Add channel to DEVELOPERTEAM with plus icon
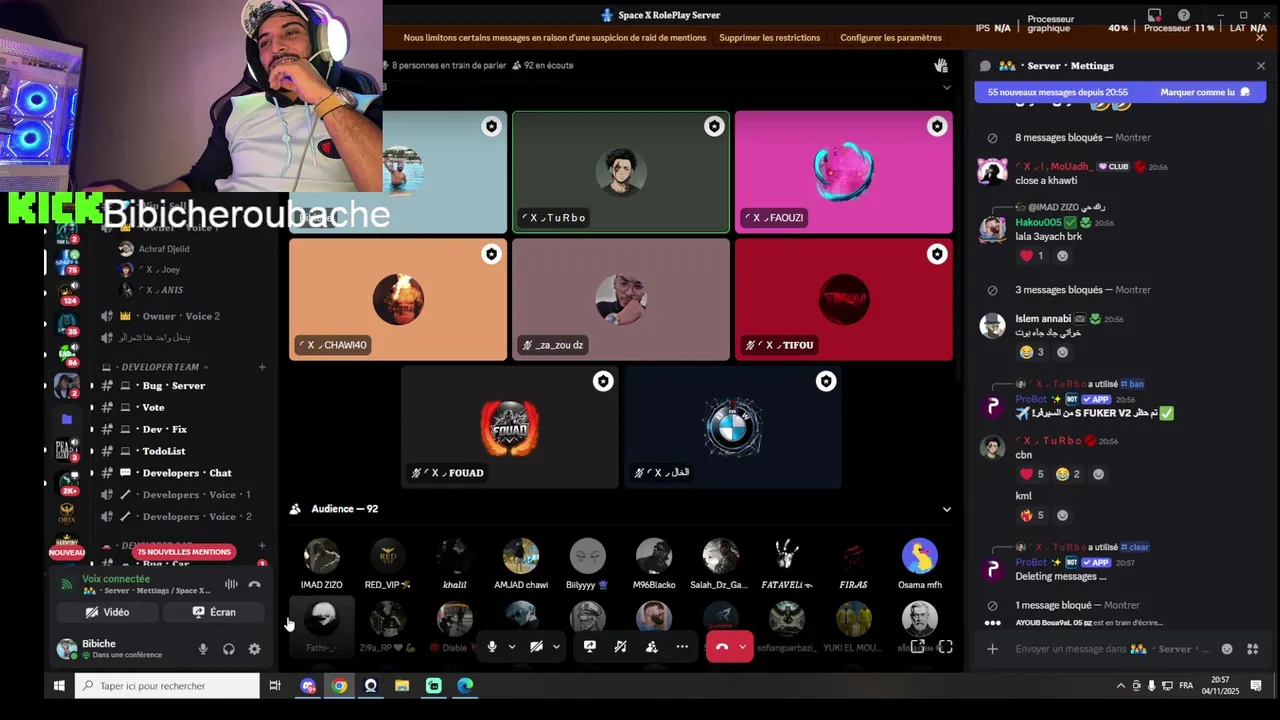The width and height of the screenshot is (1280, 720). pyautogui.click(x=262, y=367)
